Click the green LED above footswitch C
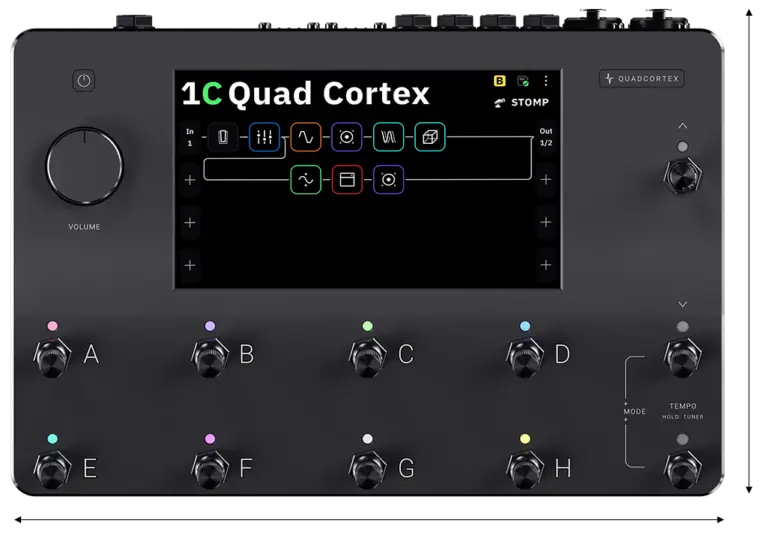The height and width of the screenshot is (541, 768). [x=368, y=326]
